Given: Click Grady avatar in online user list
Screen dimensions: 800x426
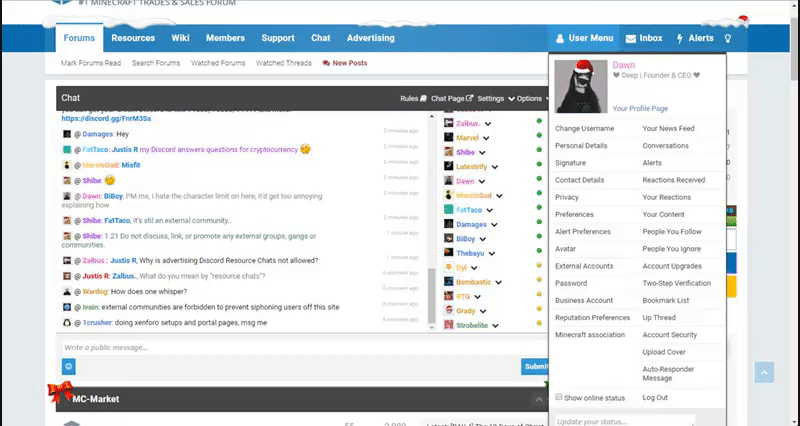Looking at the screenshot, I should point(448,311).
